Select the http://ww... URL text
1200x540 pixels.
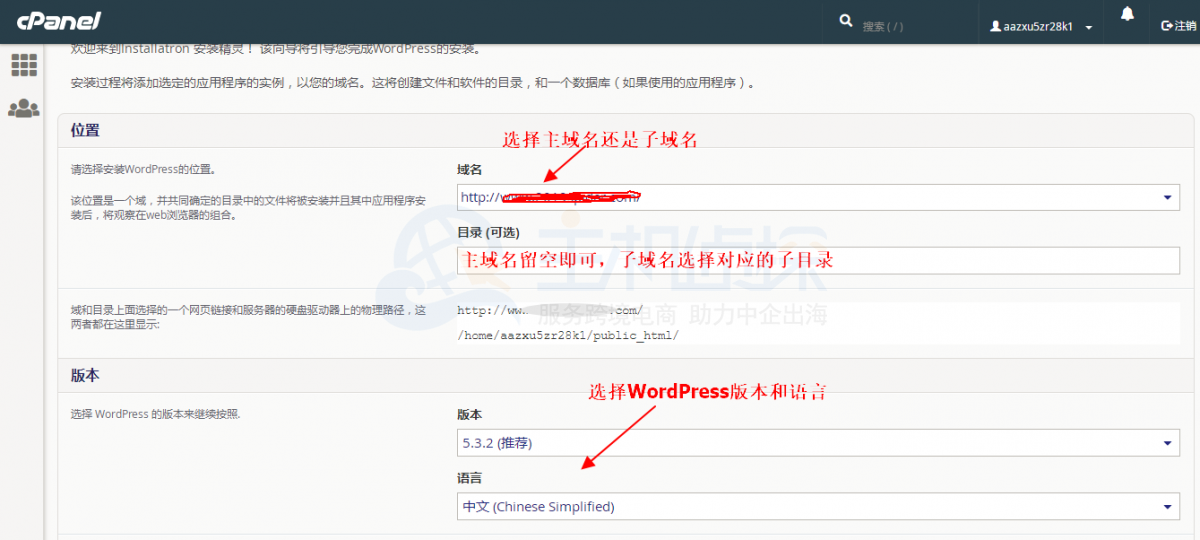coord(550,310)
